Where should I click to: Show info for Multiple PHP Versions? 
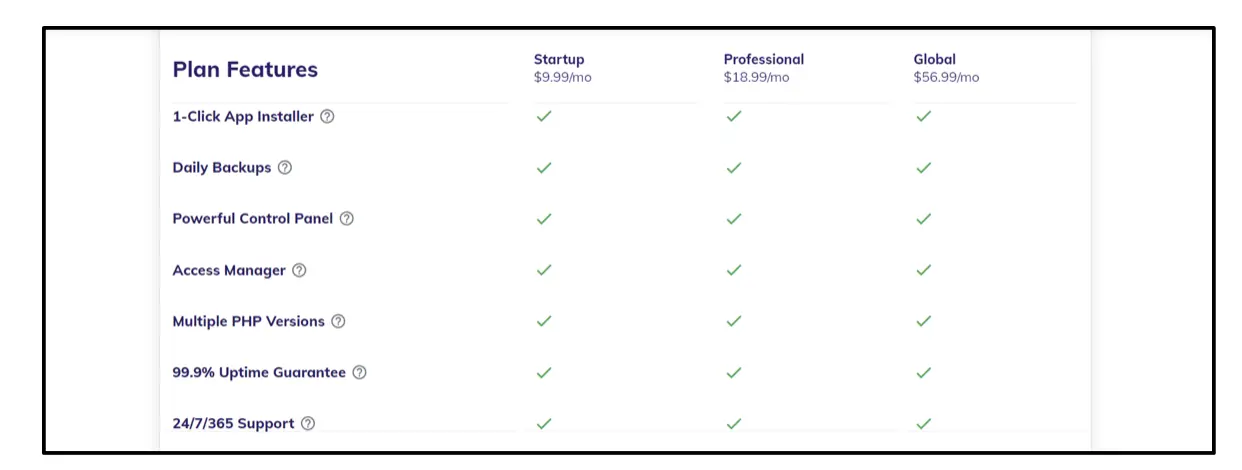tap(338, 321)
